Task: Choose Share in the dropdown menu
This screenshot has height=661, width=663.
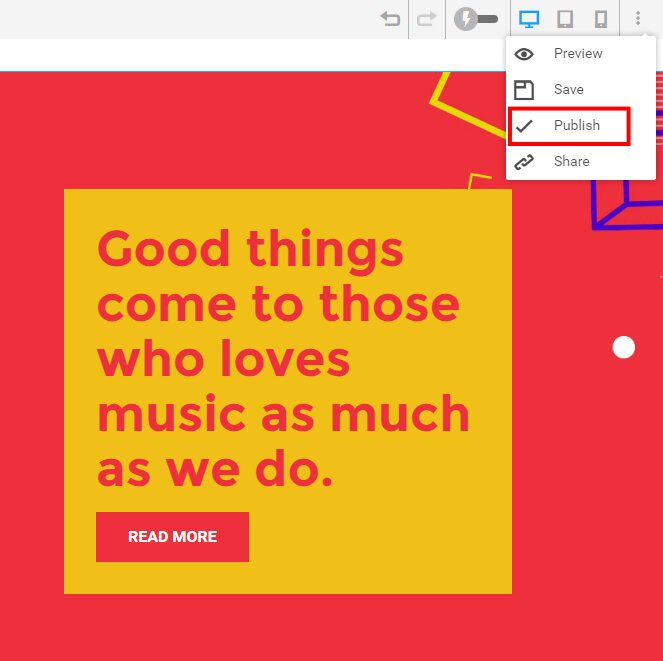Action: pyautogui.click(x=571, y=162)
